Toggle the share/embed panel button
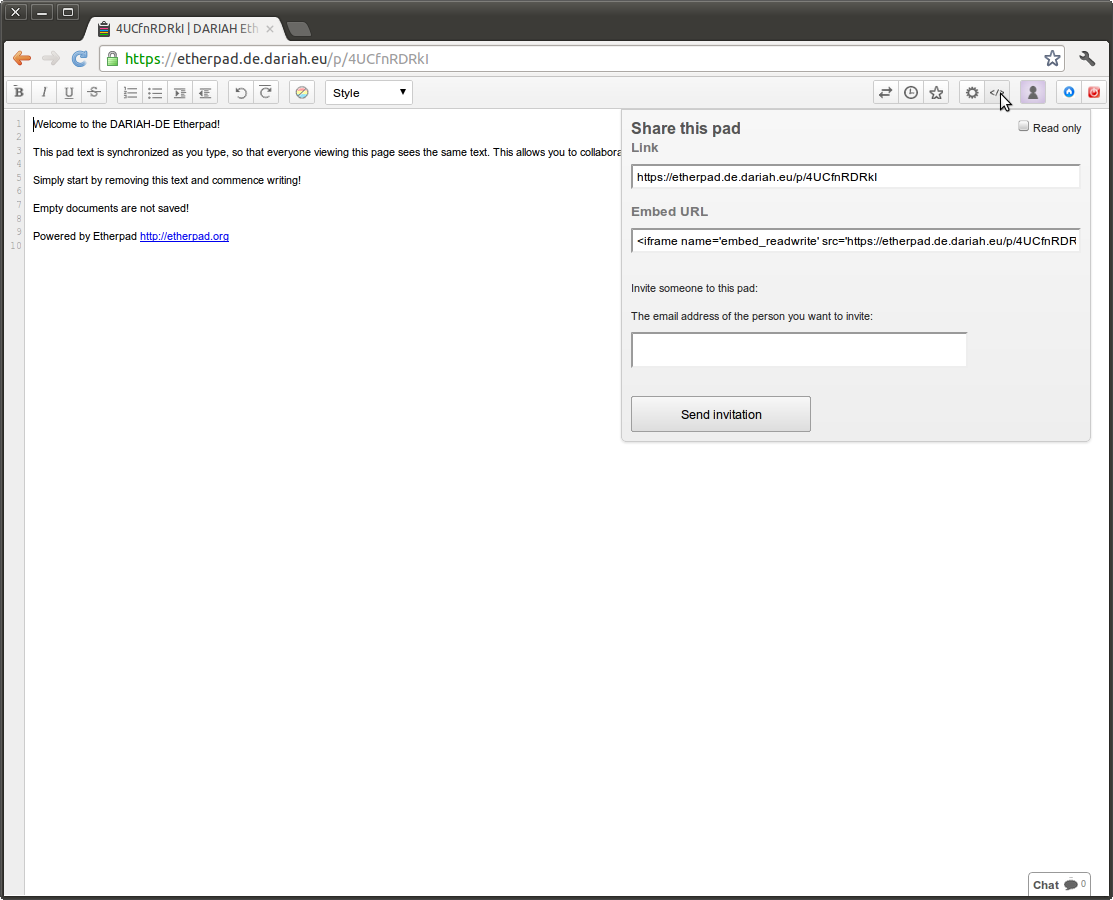The height and width of the screenshot is (900, 1113). pyautogui.click(x=997, y=93)
